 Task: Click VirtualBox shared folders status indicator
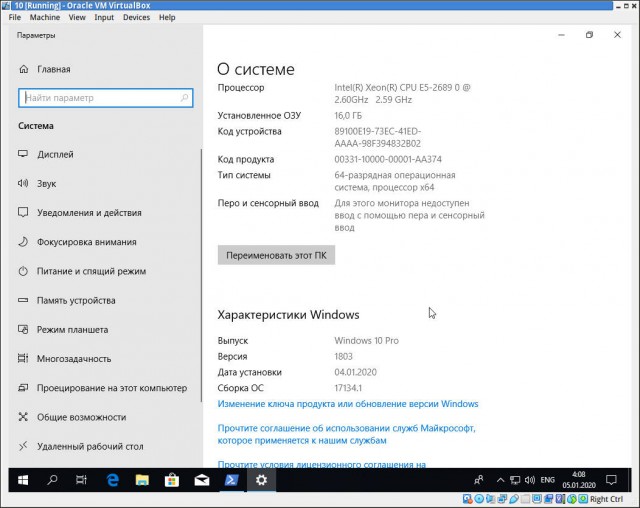click(526, 499)
